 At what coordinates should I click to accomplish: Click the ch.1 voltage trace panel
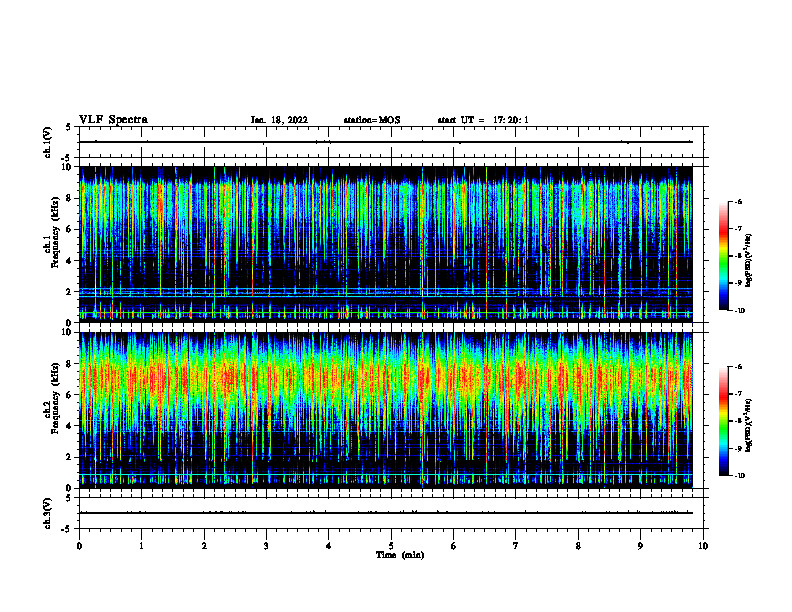391,142
